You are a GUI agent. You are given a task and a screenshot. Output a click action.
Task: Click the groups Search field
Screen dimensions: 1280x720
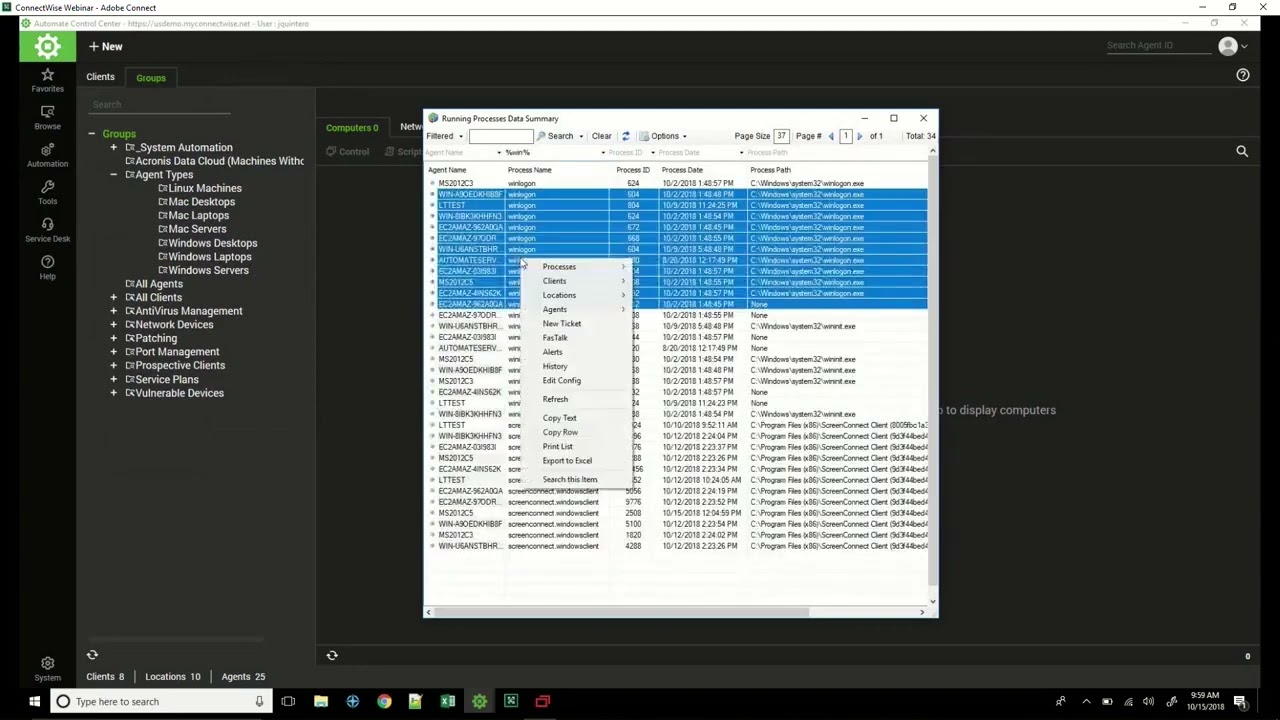pyautogui.click(x=160, y=104)
